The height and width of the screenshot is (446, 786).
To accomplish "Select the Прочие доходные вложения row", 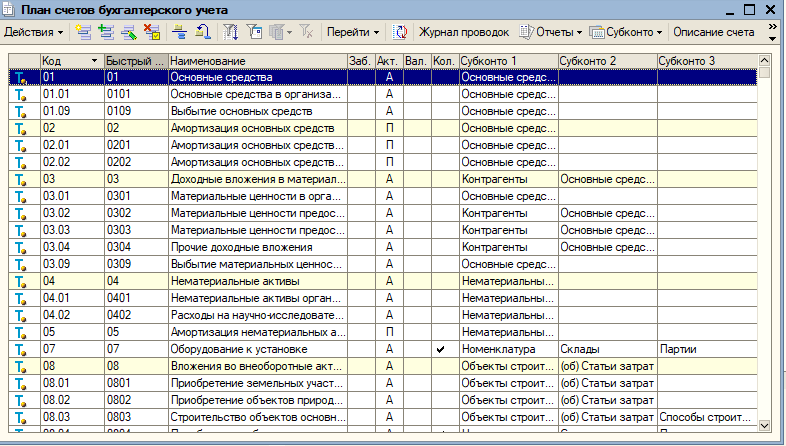I will (383, 247).
